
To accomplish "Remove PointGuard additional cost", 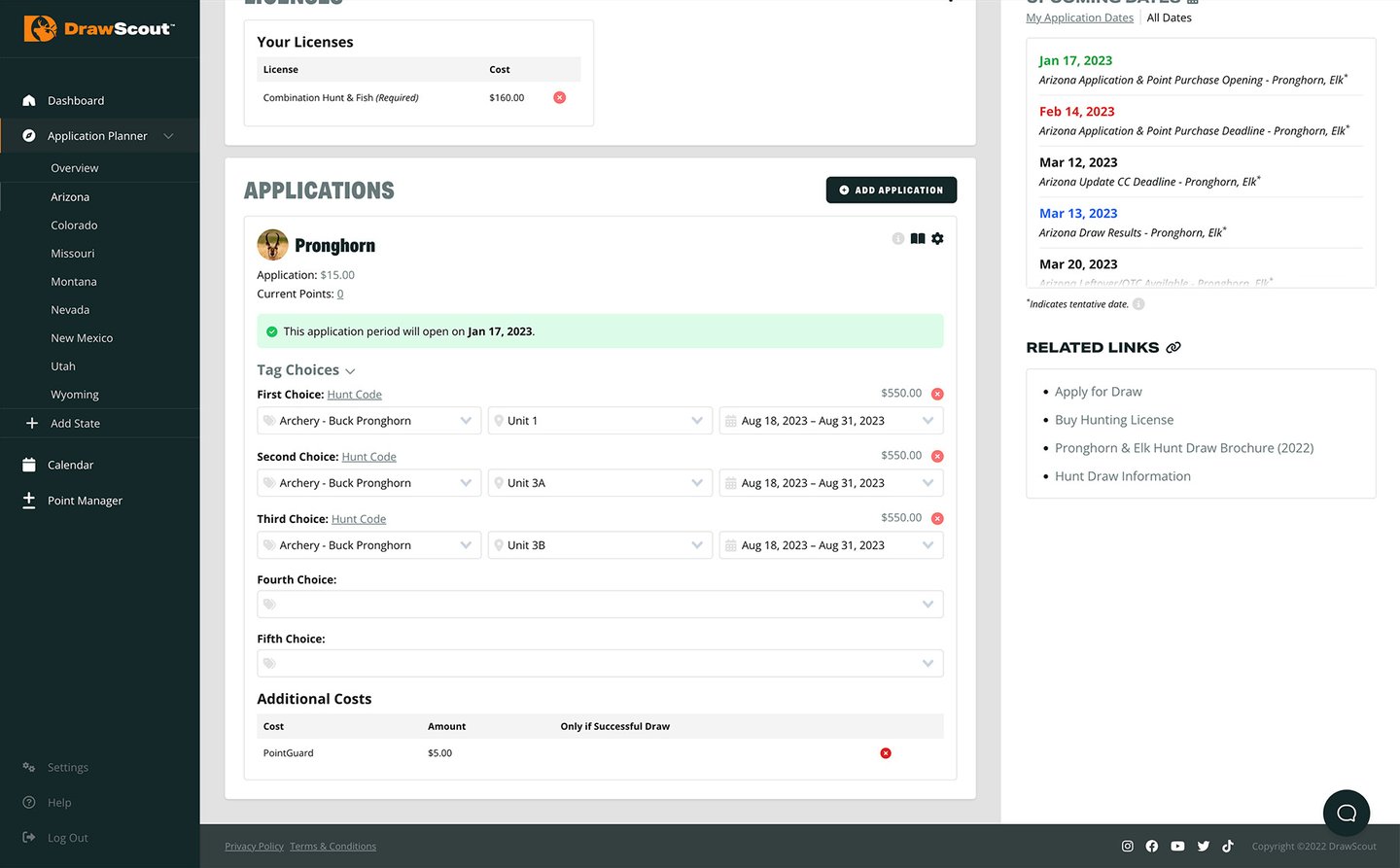I will (x=886, y=753).
